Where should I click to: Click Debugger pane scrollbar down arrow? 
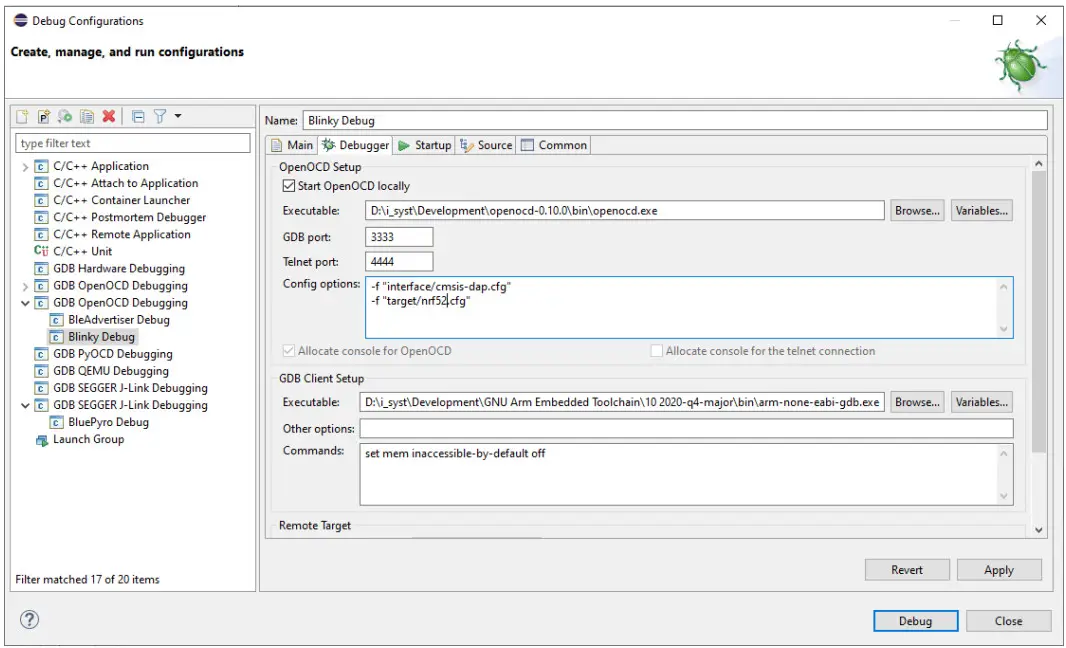[1038, 530]
